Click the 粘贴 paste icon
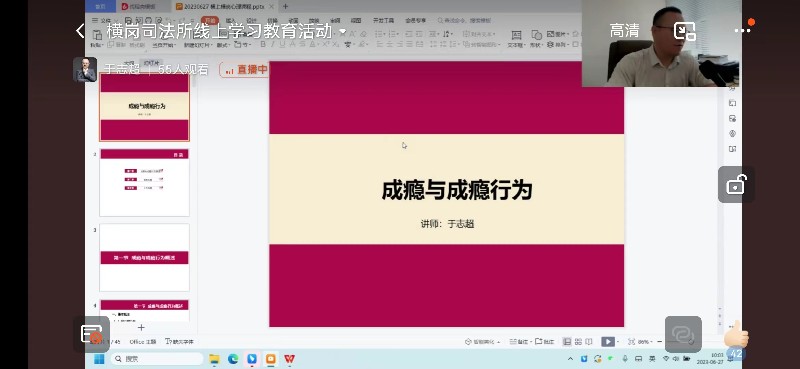Image resolution: width=800 pixels, height=369 pixels. tap(97, 35)
